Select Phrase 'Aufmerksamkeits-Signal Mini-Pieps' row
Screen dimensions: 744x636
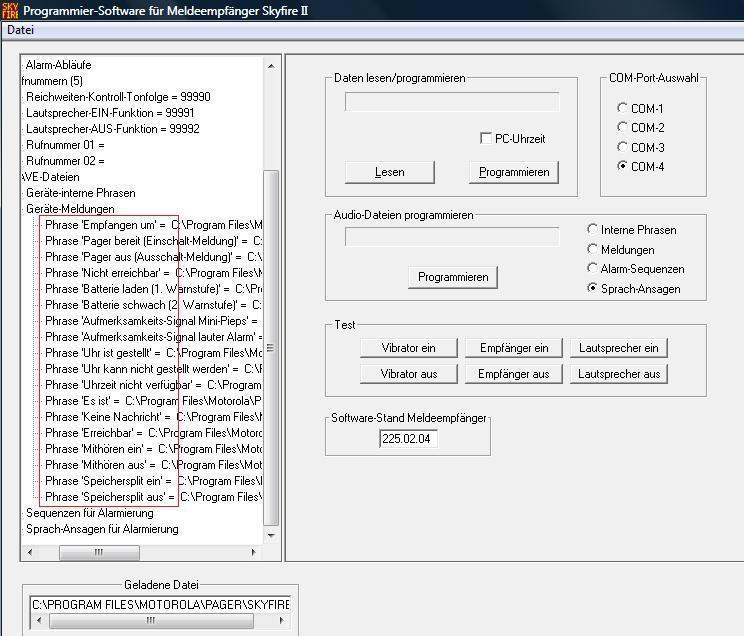tap(151, 321)
